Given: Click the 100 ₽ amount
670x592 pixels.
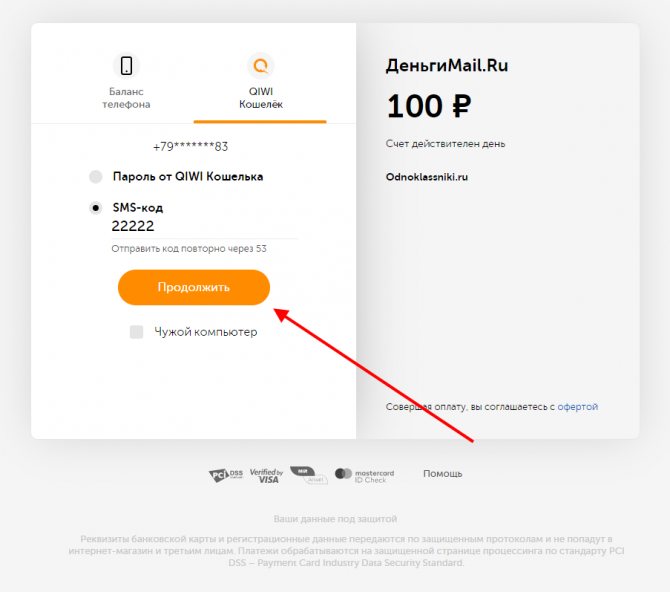Looking at the screenshot, I should [429, 106].
